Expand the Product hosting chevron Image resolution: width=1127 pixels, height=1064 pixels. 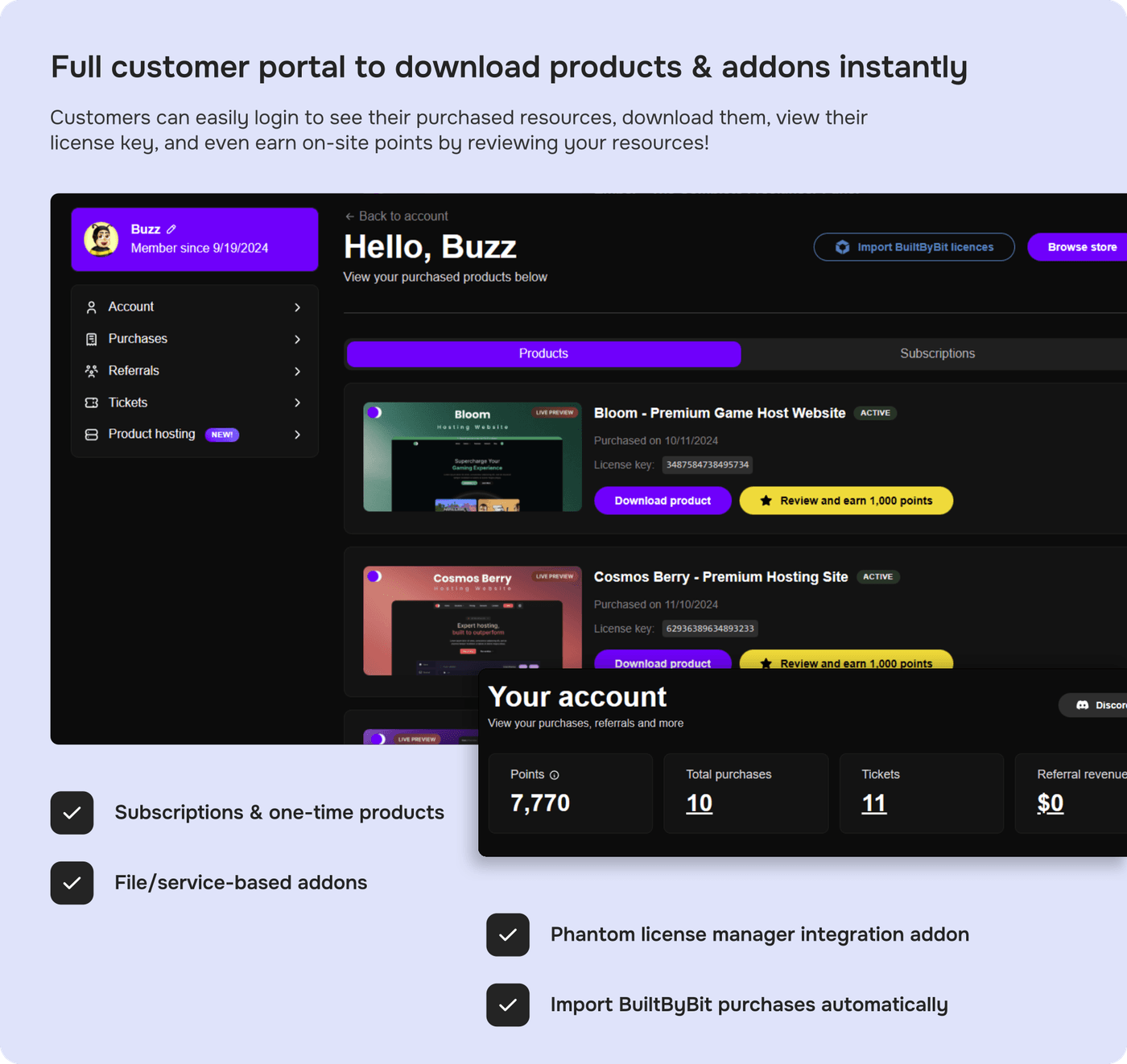[x=297, y=435]
